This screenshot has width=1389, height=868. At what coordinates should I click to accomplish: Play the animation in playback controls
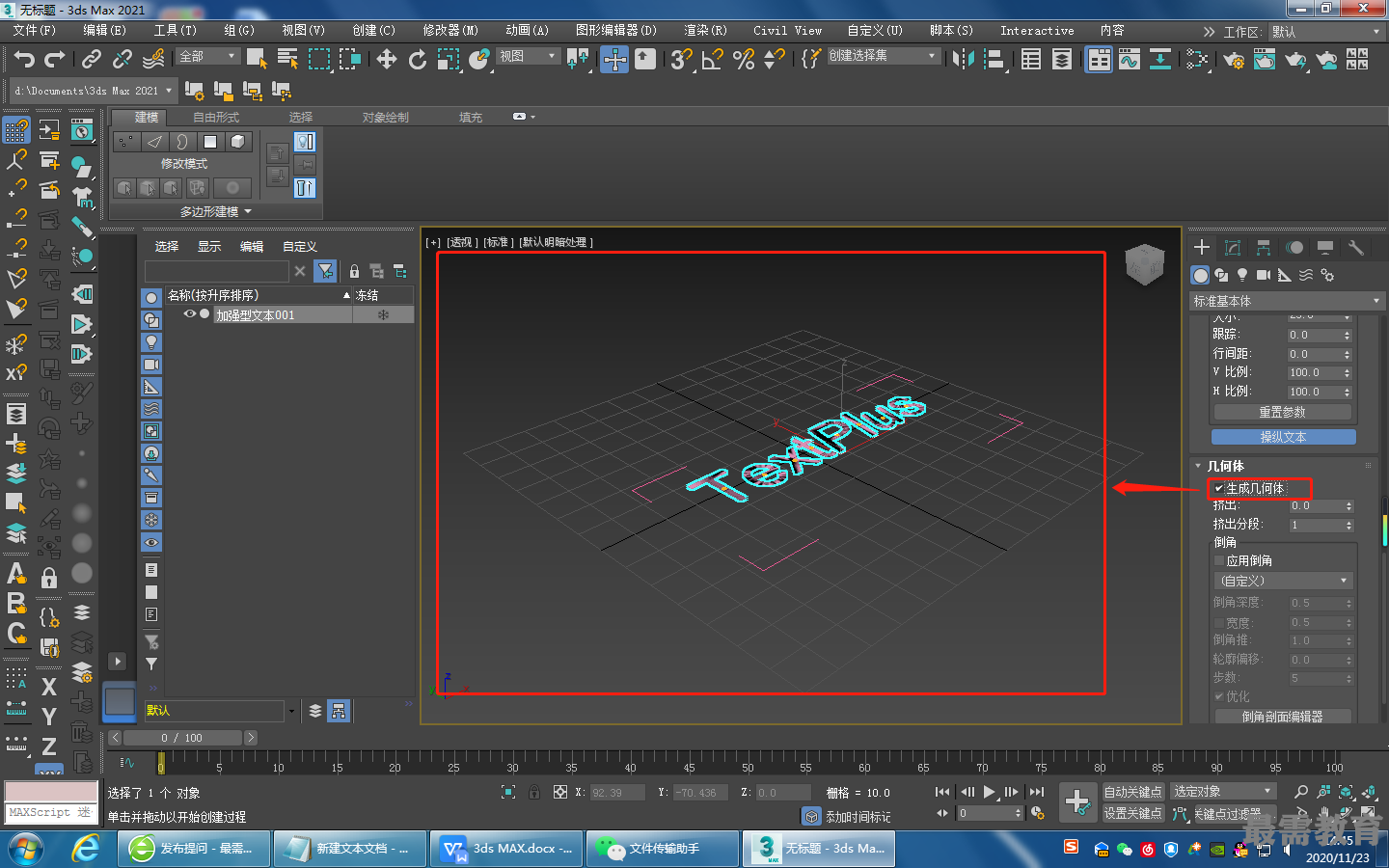tap(990, 792)
